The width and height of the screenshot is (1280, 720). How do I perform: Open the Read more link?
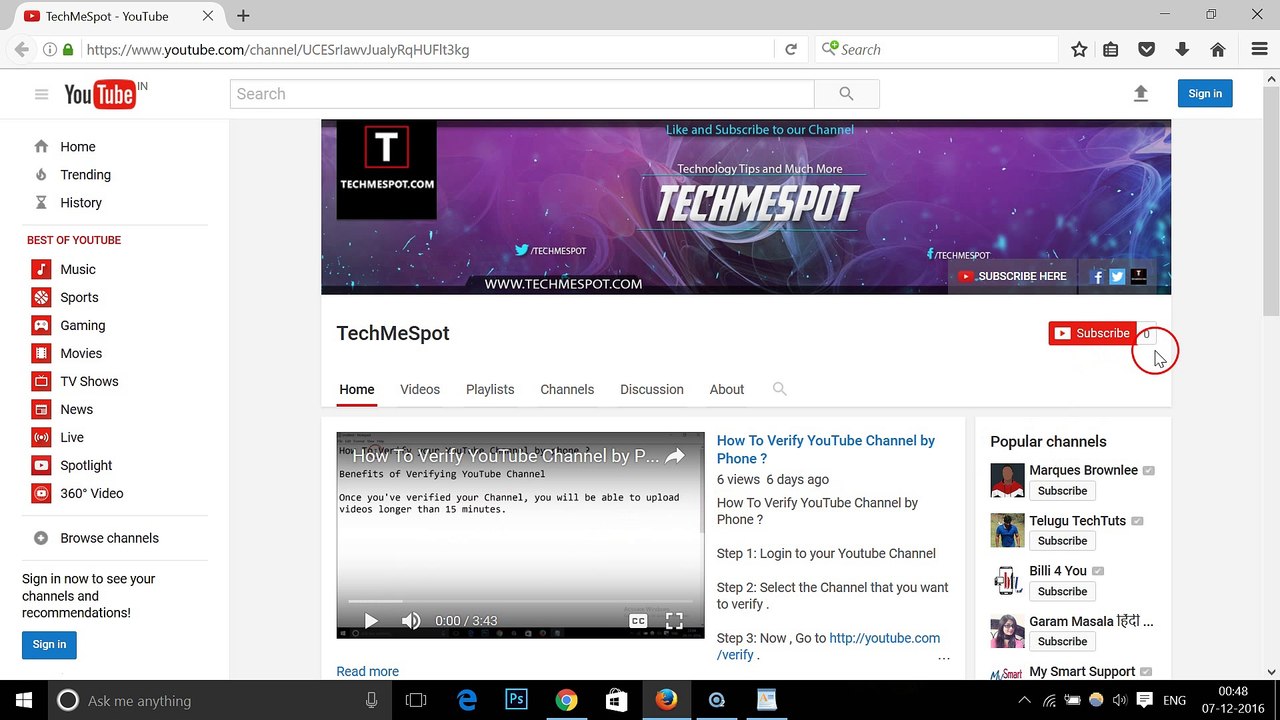coord(367,672)
